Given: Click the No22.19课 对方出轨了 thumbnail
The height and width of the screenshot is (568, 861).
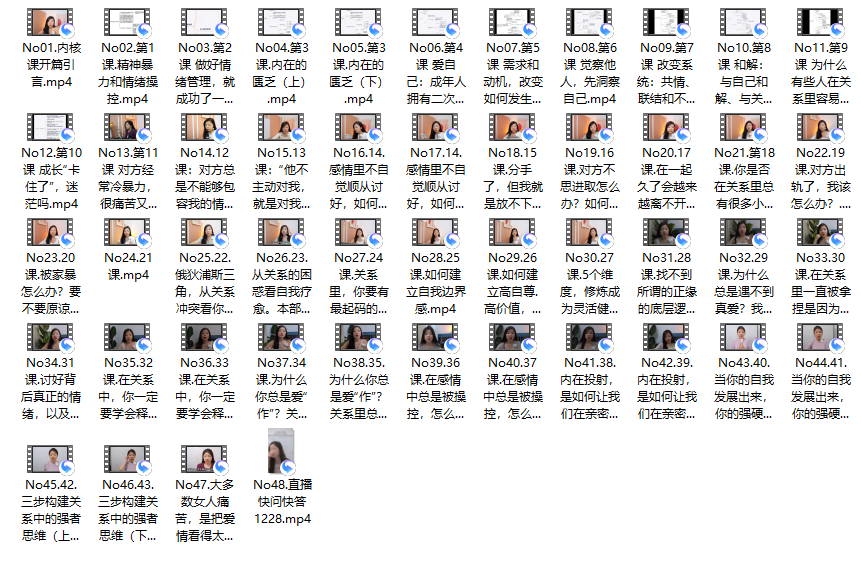Looking at the screenshot, I should [x=822, y=127].
